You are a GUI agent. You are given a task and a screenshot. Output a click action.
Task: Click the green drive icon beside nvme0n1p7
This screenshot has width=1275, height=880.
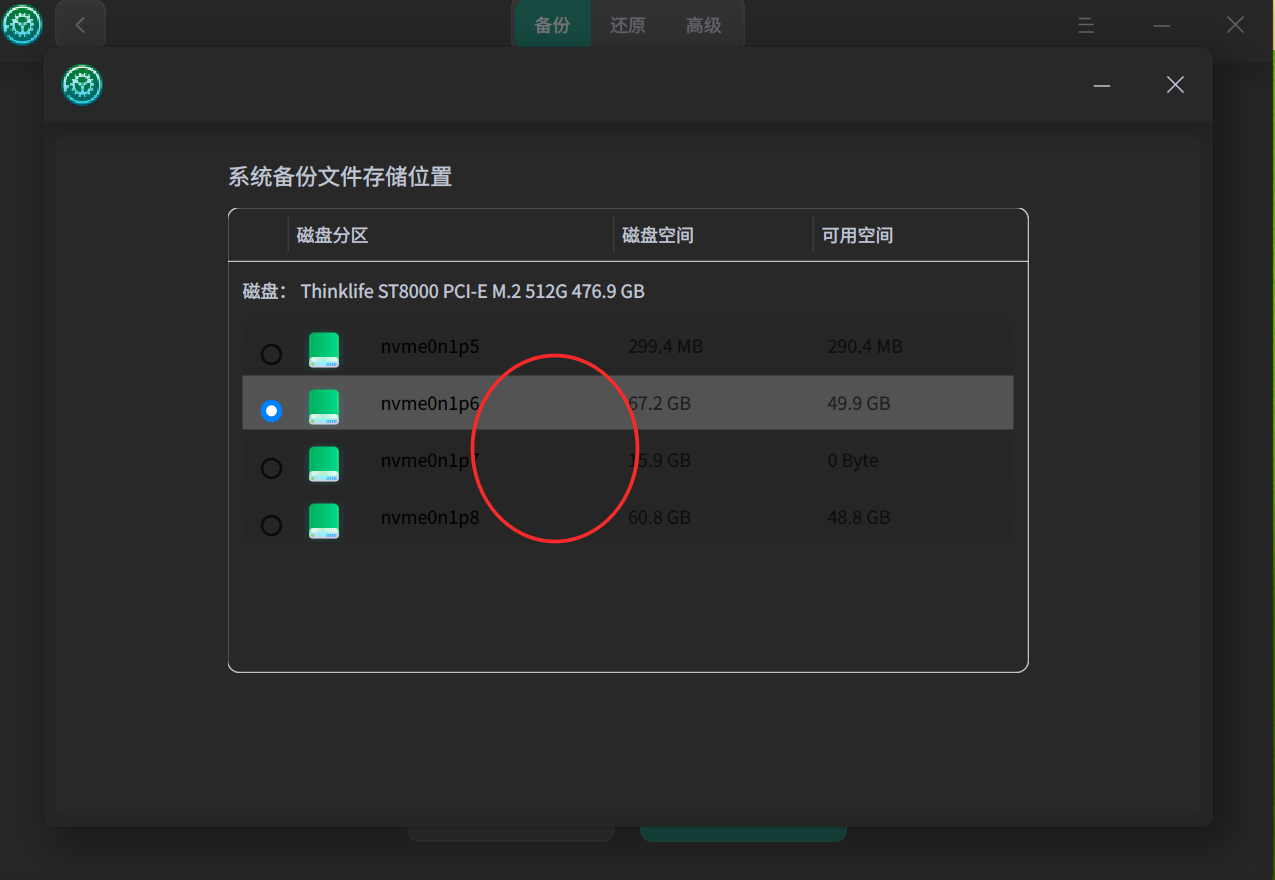tap(323, 464)
